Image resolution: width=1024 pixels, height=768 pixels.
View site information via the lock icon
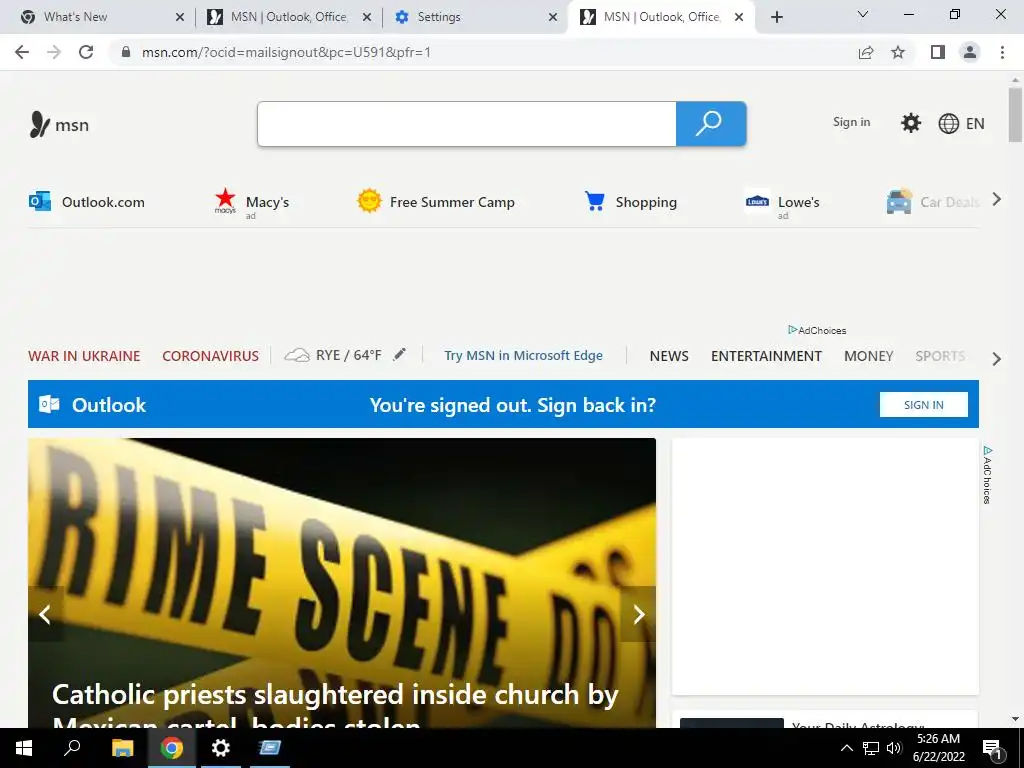tap(126, 52)
